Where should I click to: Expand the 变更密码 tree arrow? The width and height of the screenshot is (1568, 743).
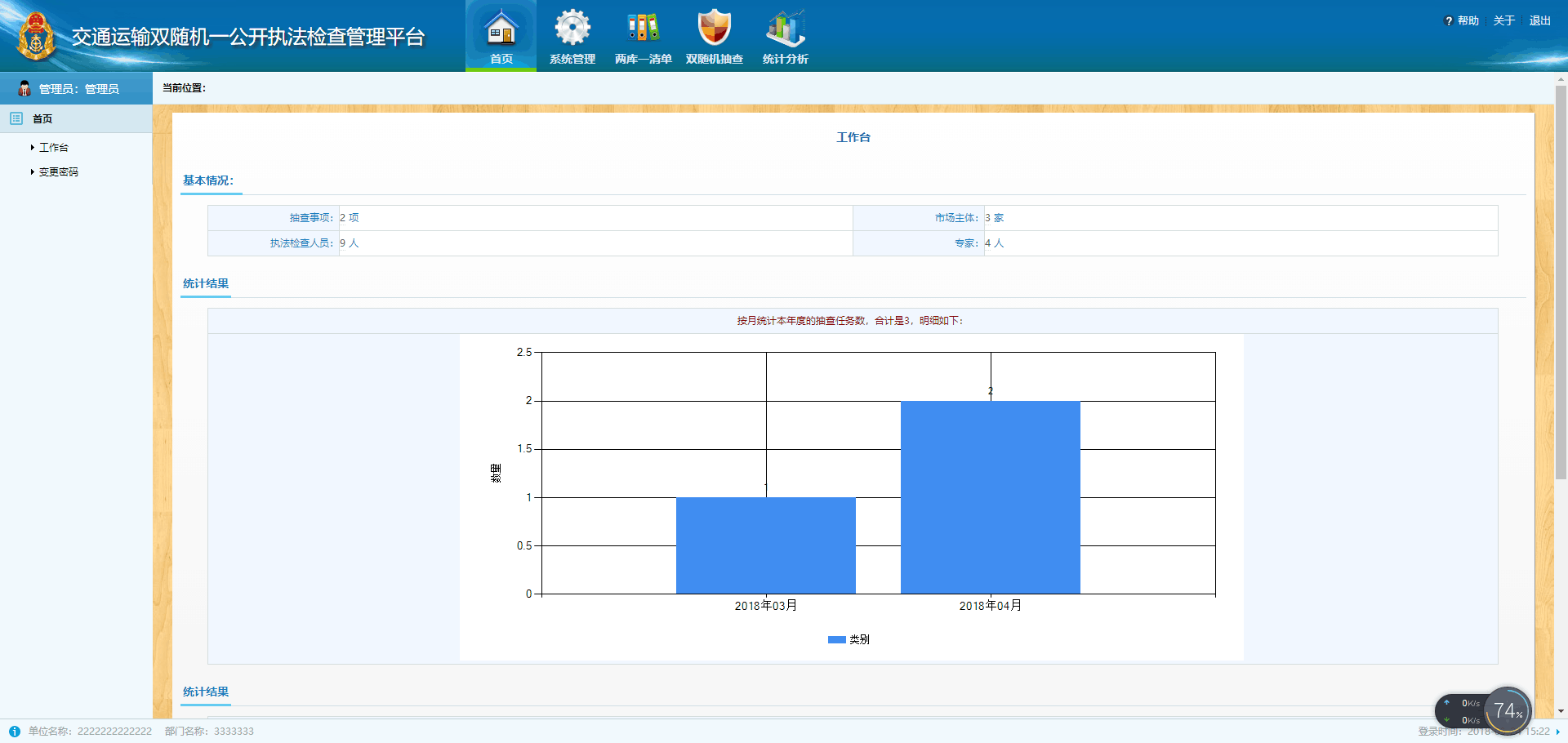33,172
